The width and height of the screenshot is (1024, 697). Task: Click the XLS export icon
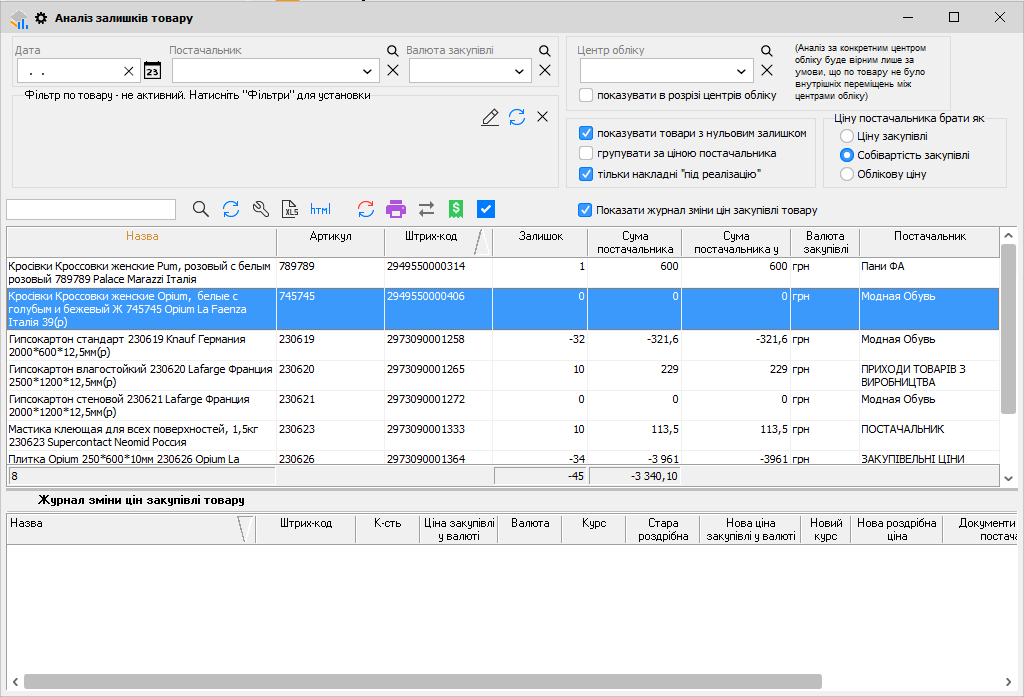click(291, 209)
